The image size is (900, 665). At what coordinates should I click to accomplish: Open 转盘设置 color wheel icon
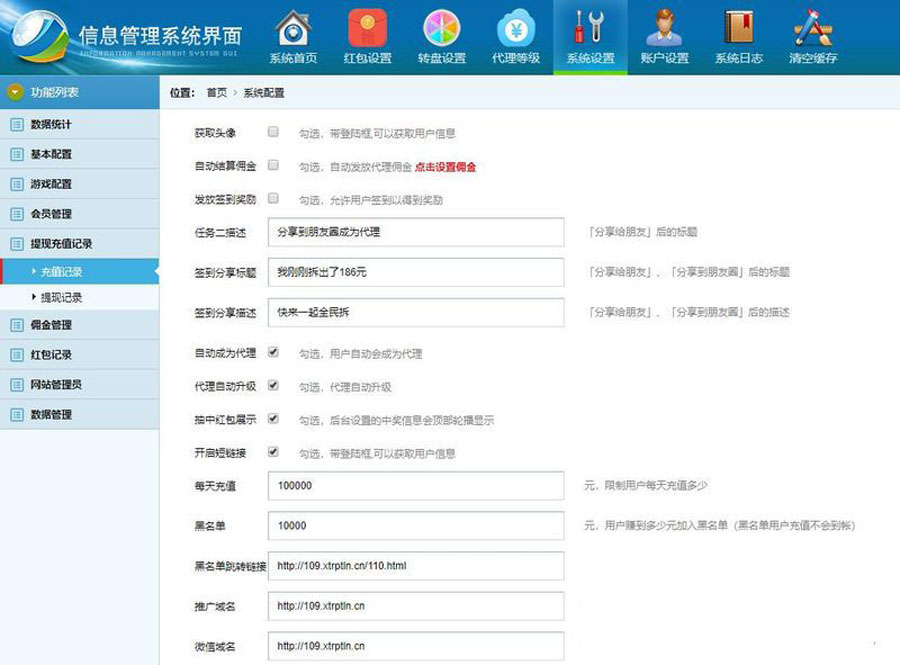click(441, 28)
